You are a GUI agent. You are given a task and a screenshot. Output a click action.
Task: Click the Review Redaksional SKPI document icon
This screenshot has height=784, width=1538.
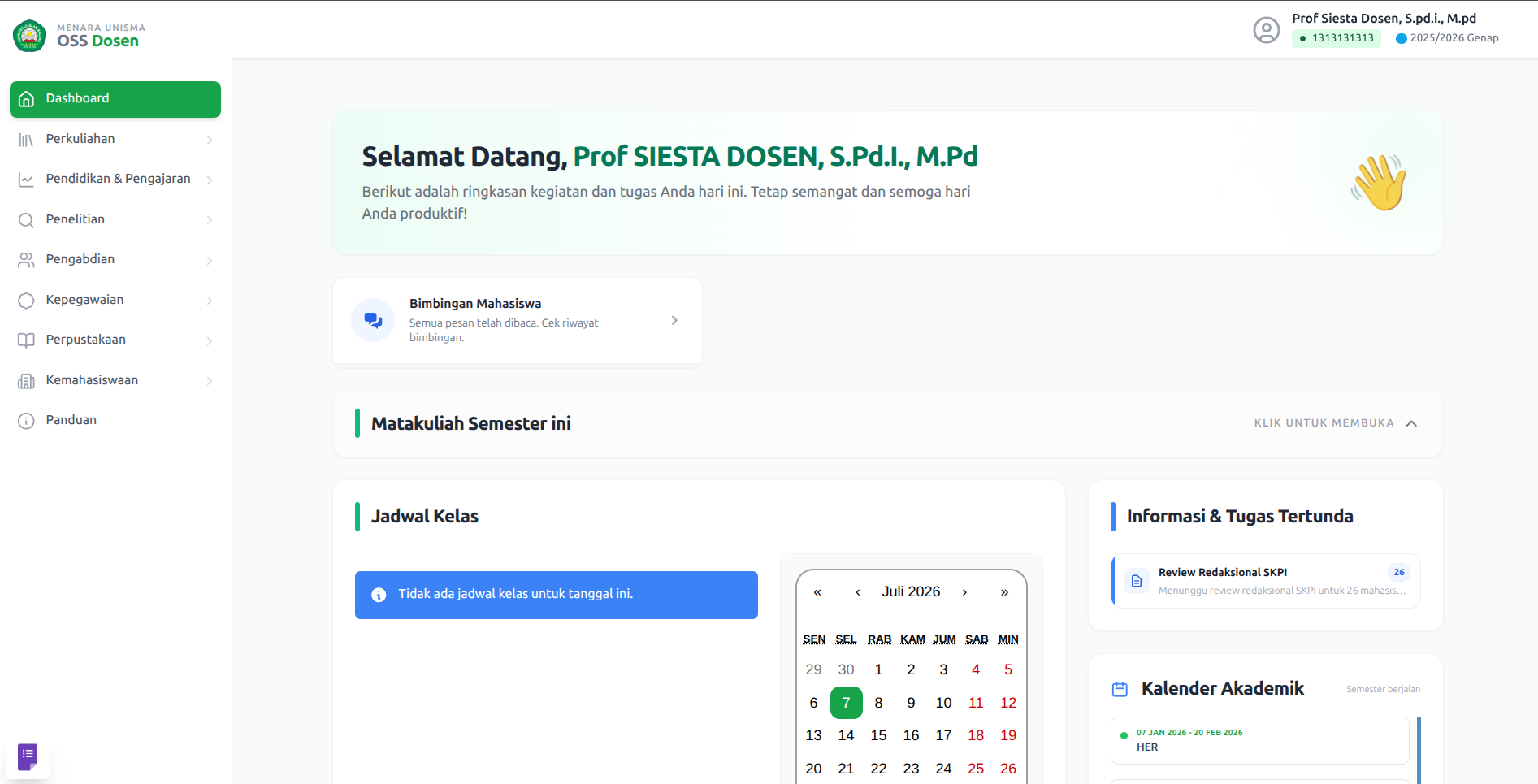click(1137, 581)
